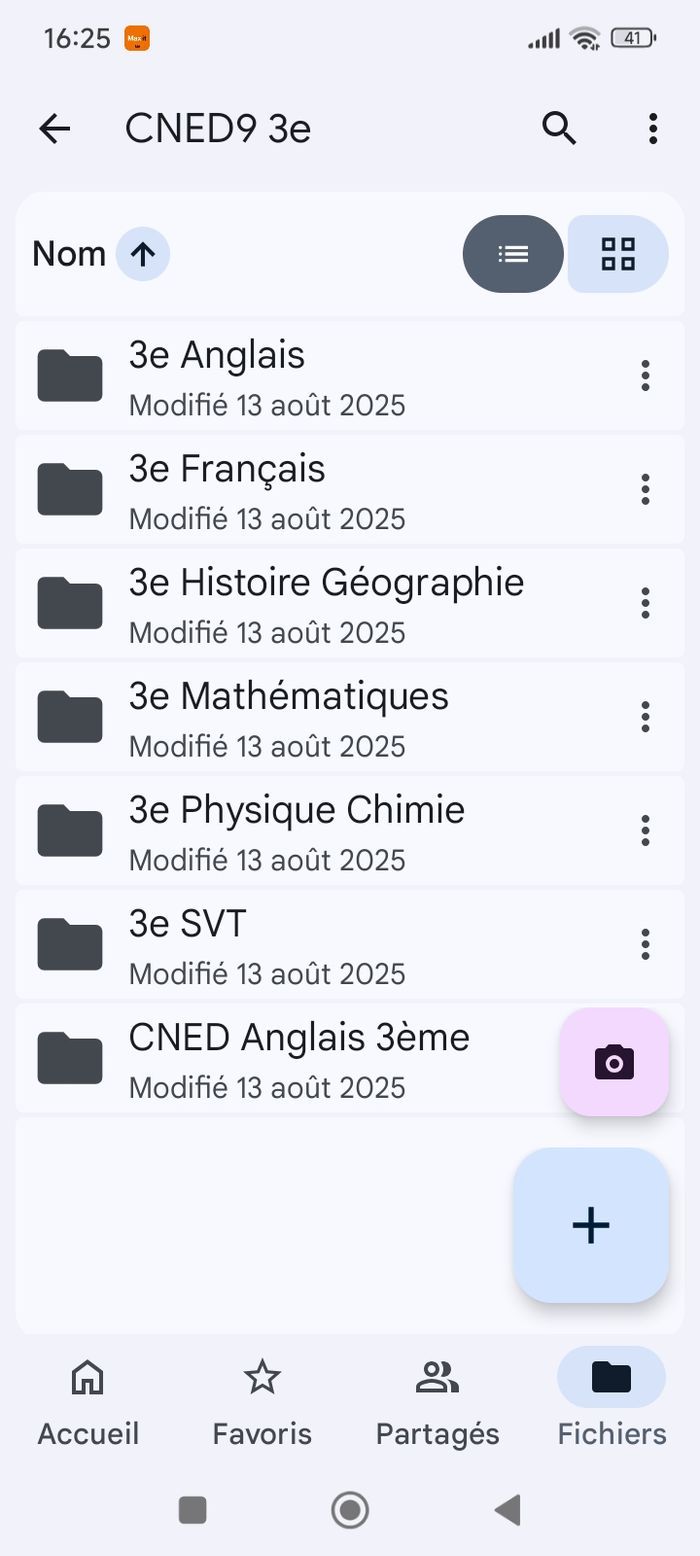Open more options for 3e Français
This screenshot has width=700, height=1556.
tap(645, 490)
